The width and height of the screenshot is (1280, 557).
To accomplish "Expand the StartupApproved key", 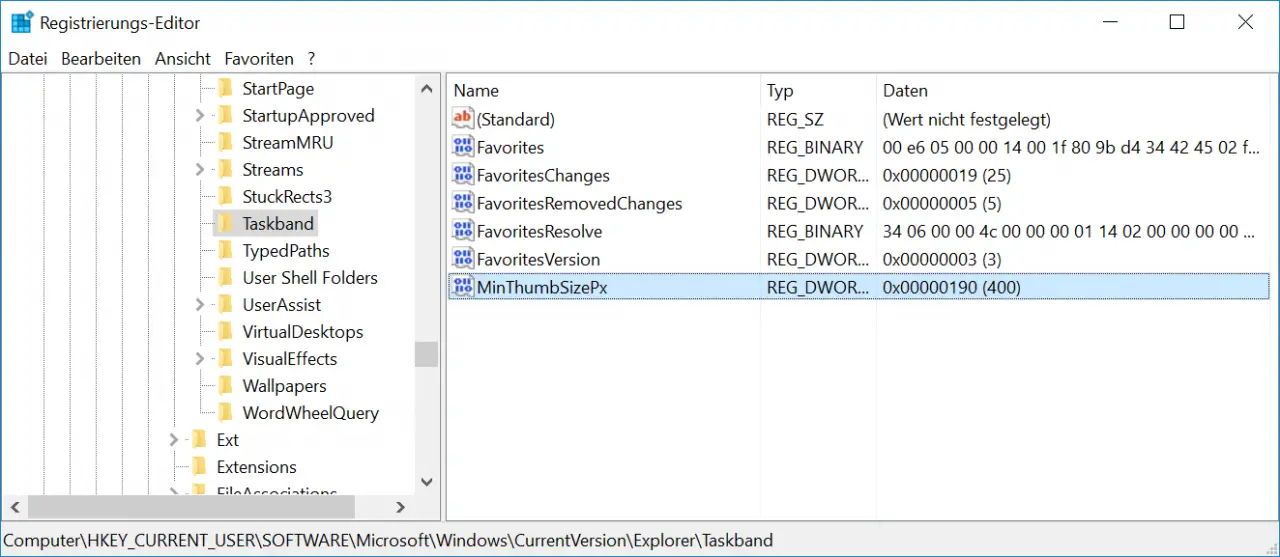I will (x=200, y=116).
